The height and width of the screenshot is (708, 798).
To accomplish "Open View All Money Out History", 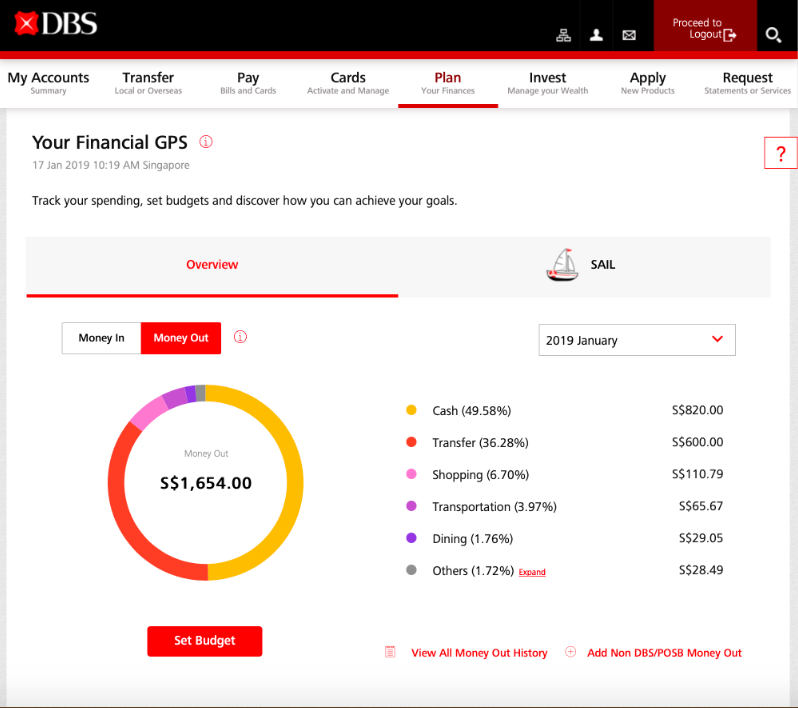I will (x=479, y=653).
